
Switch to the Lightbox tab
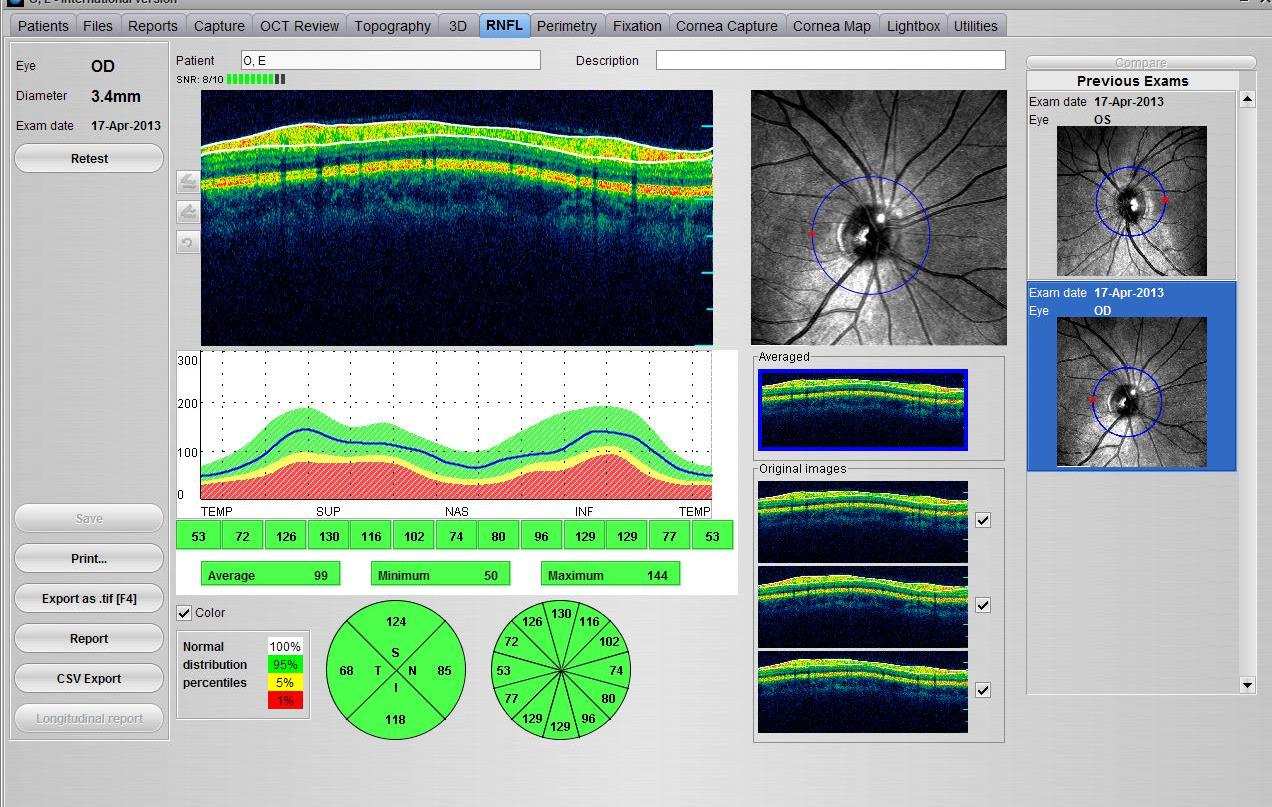(x=913, y=26)
